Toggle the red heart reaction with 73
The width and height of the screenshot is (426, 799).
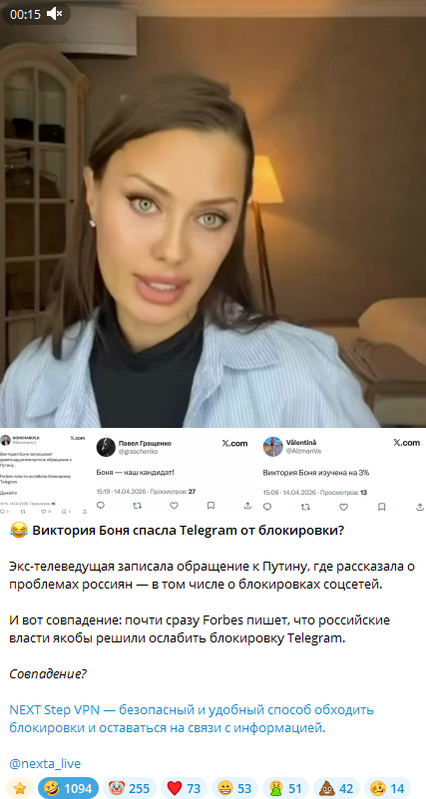coord(184,788)
